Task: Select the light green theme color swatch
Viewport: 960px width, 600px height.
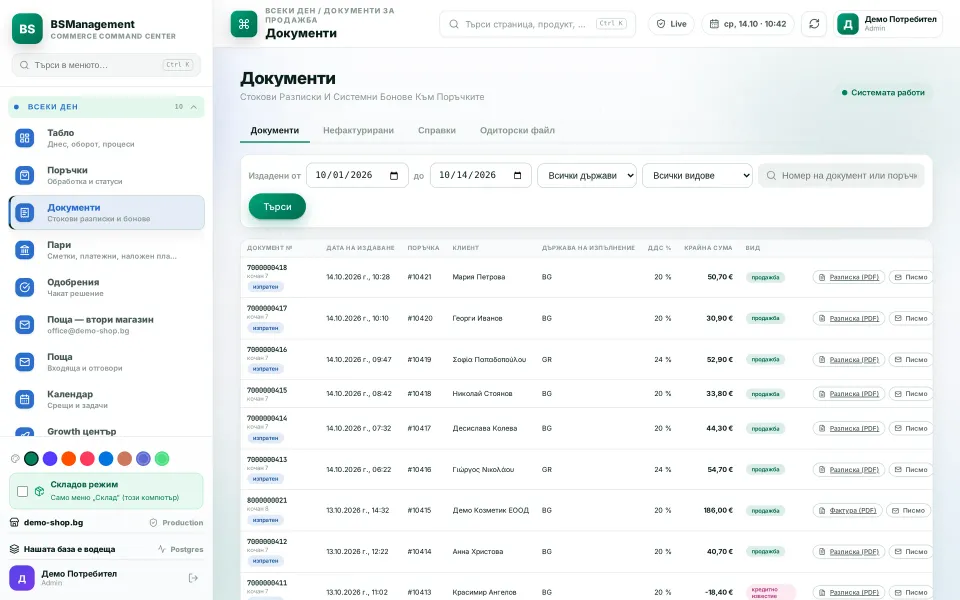Action: [x=162, y=459]
